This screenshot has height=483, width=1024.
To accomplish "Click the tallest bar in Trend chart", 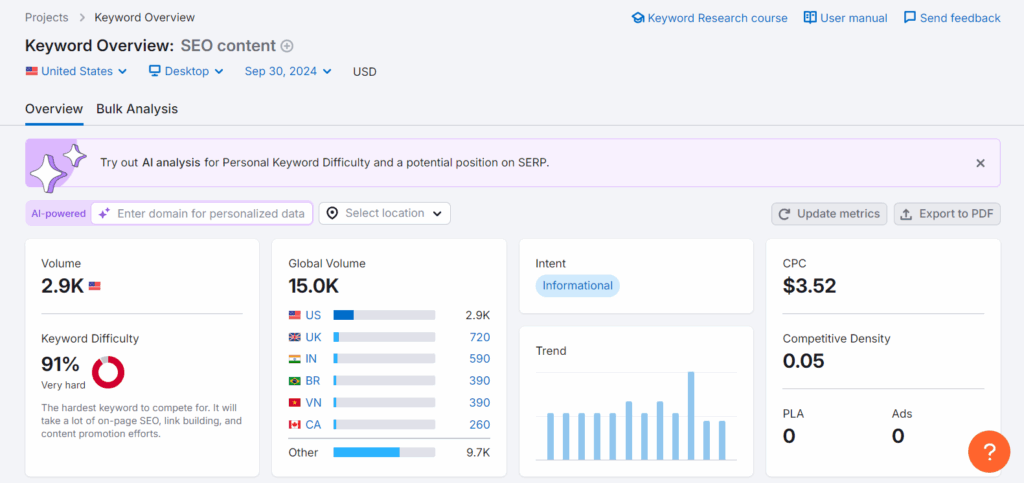I will click(x=691, y=416).
